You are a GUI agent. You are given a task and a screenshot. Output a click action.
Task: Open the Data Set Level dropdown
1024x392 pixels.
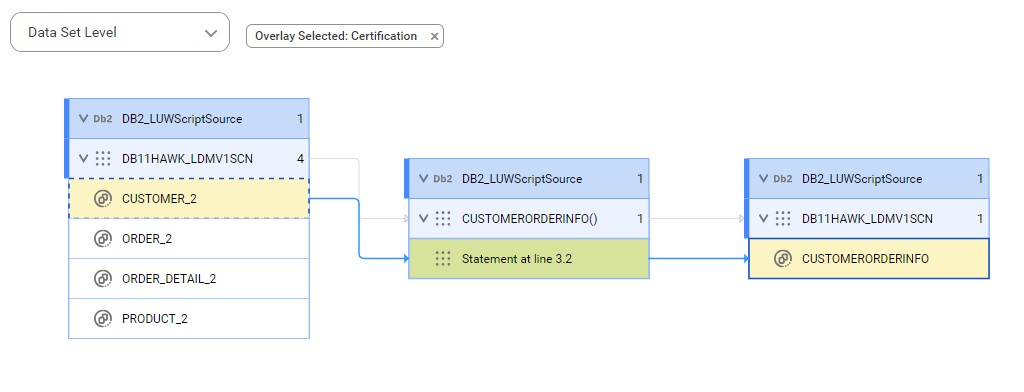120,32
